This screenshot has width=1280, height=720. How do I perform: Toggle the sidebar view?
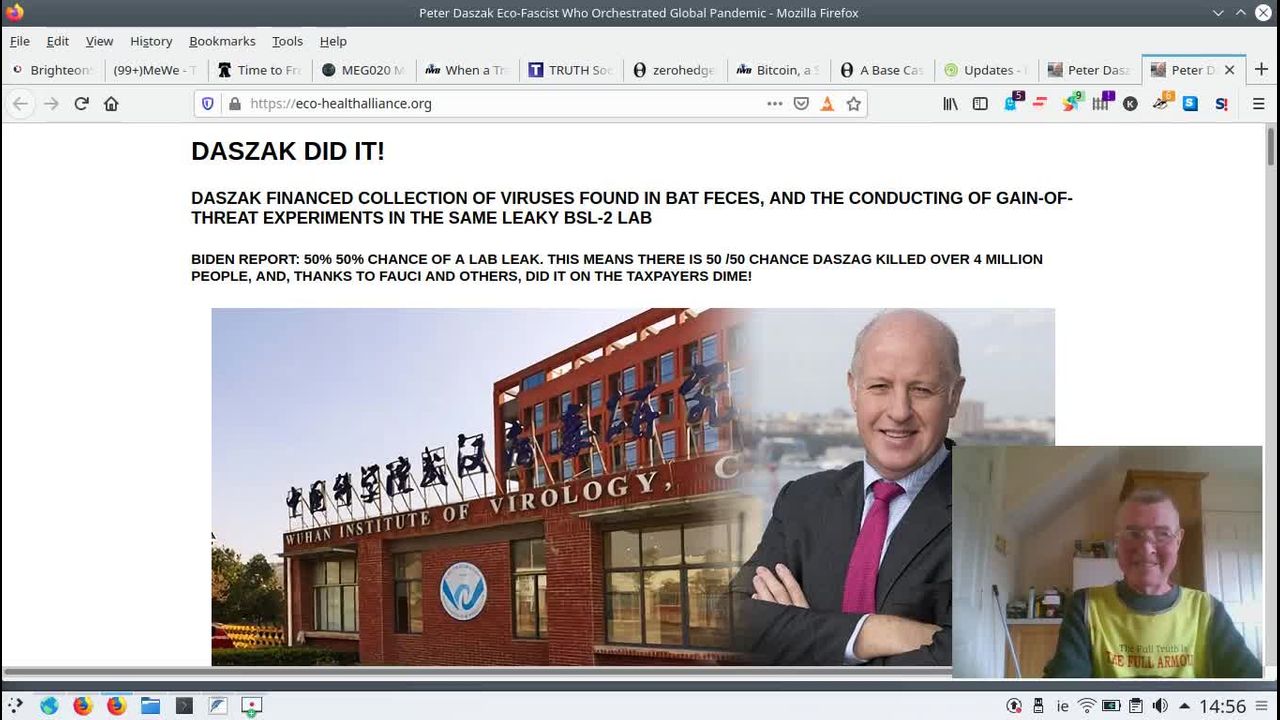pyautogui.click(x=980, y=104)
